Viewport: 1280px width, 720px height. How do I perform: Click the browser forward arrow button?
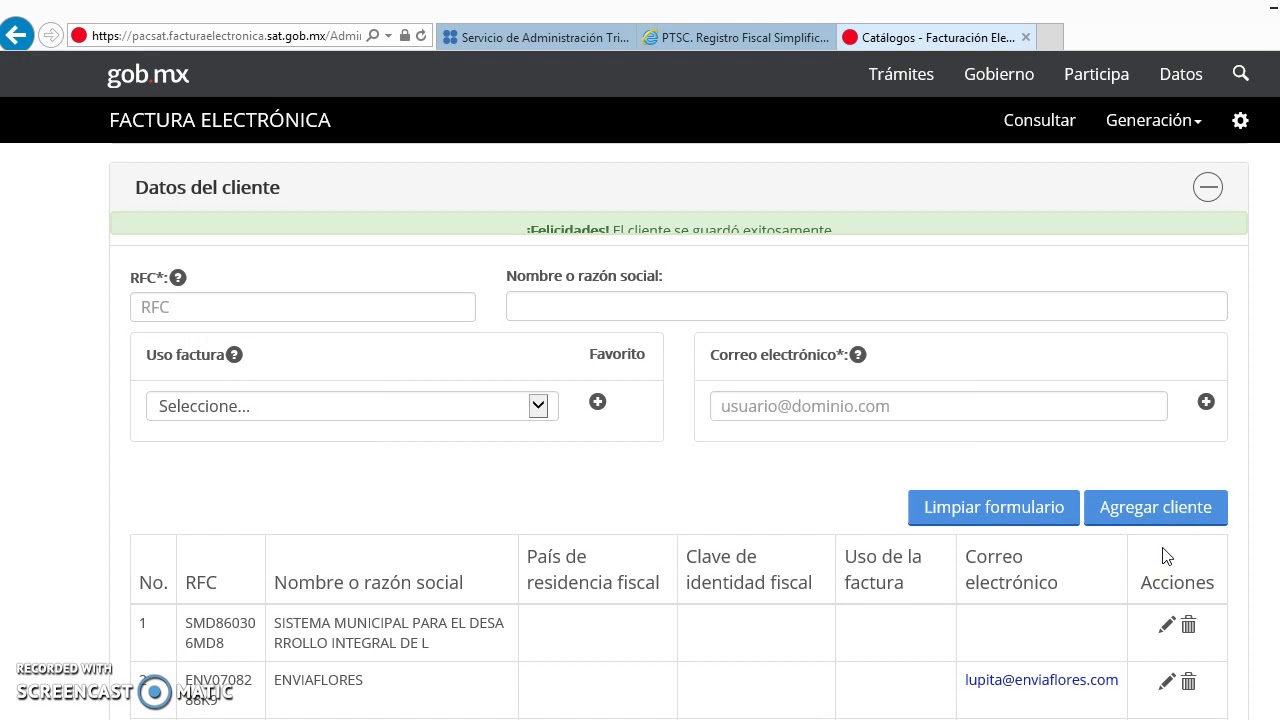tap(51, 36)
